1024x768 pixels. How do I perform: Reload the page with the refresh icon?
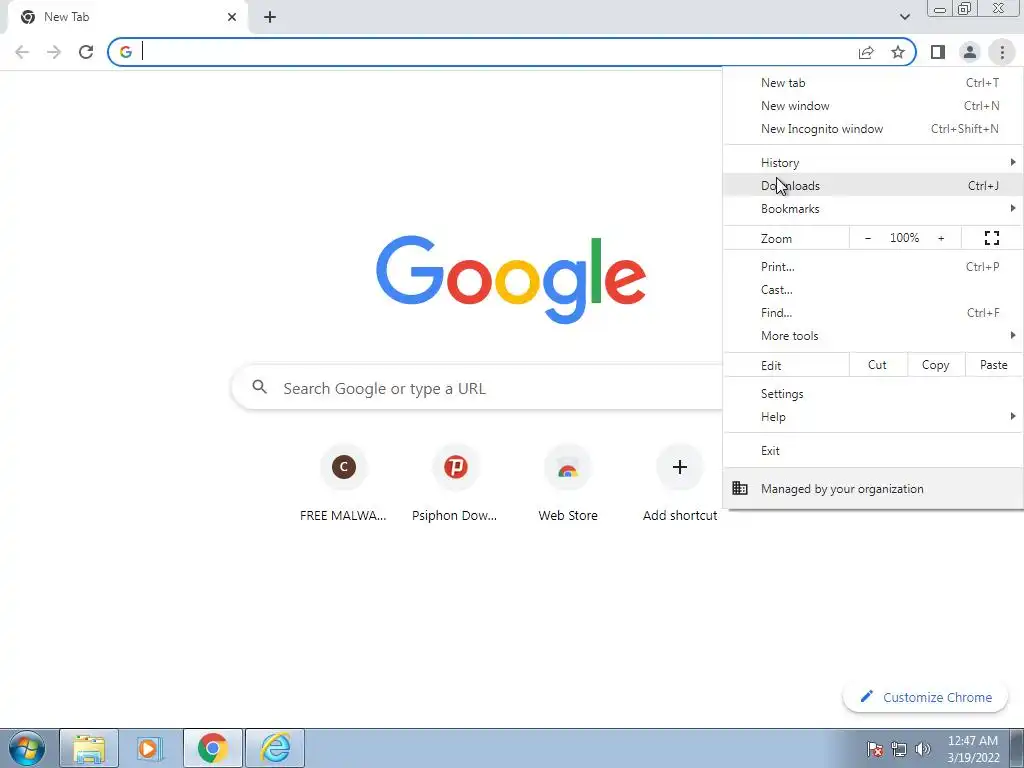86,52
